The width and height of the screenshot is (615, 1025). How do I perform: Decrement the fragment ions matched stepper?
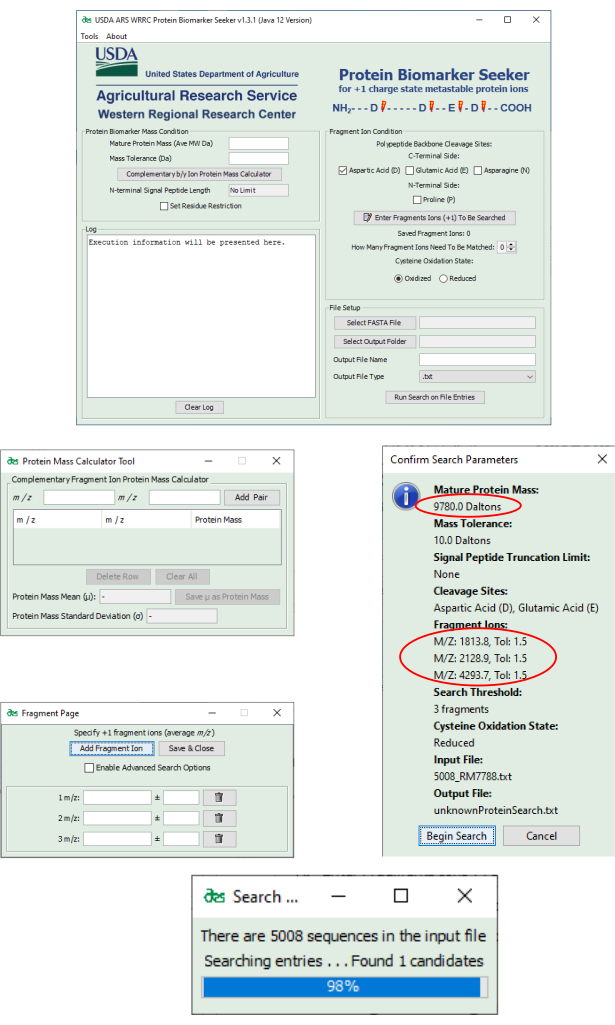point(512,250)
